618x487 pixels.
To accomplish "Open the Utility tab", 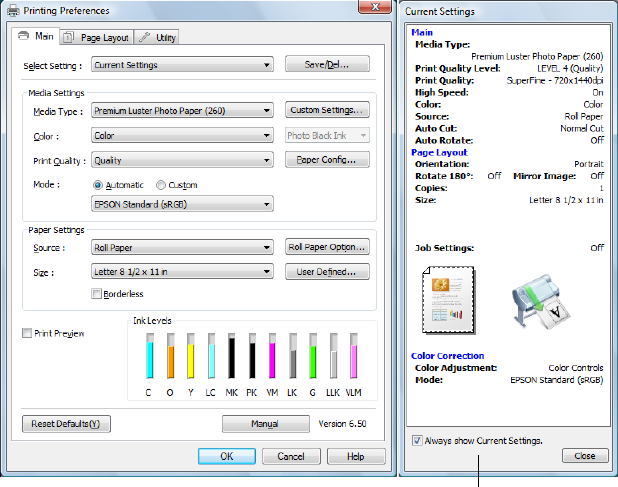I will pos(158,38).
